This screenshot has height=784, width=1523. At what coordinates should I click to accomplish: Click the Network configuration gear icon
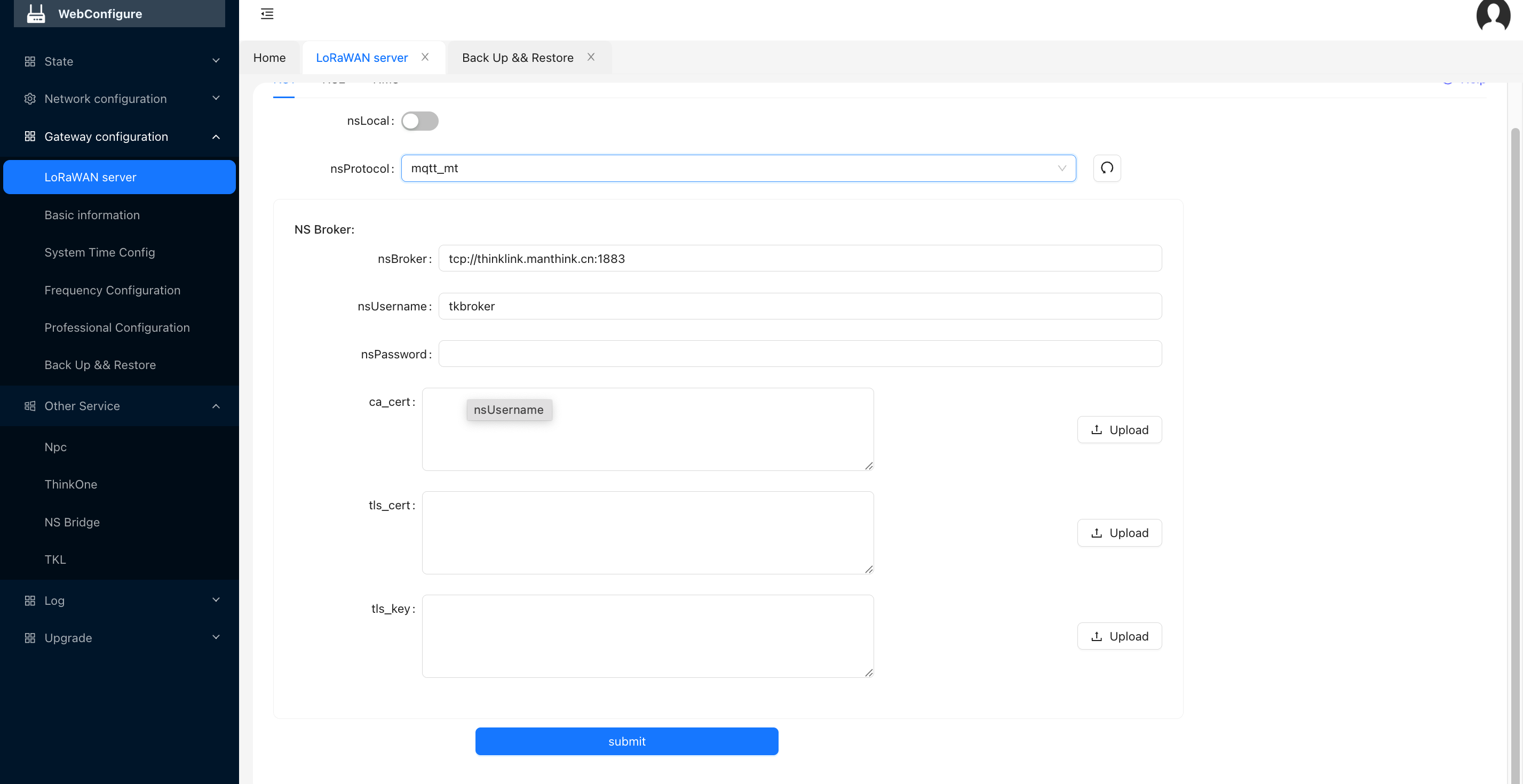click(x=29, y=99)
